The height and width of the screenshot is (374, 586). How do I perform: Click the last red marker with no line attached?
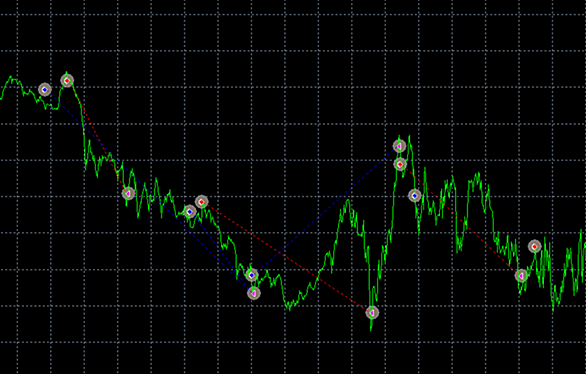535,246
